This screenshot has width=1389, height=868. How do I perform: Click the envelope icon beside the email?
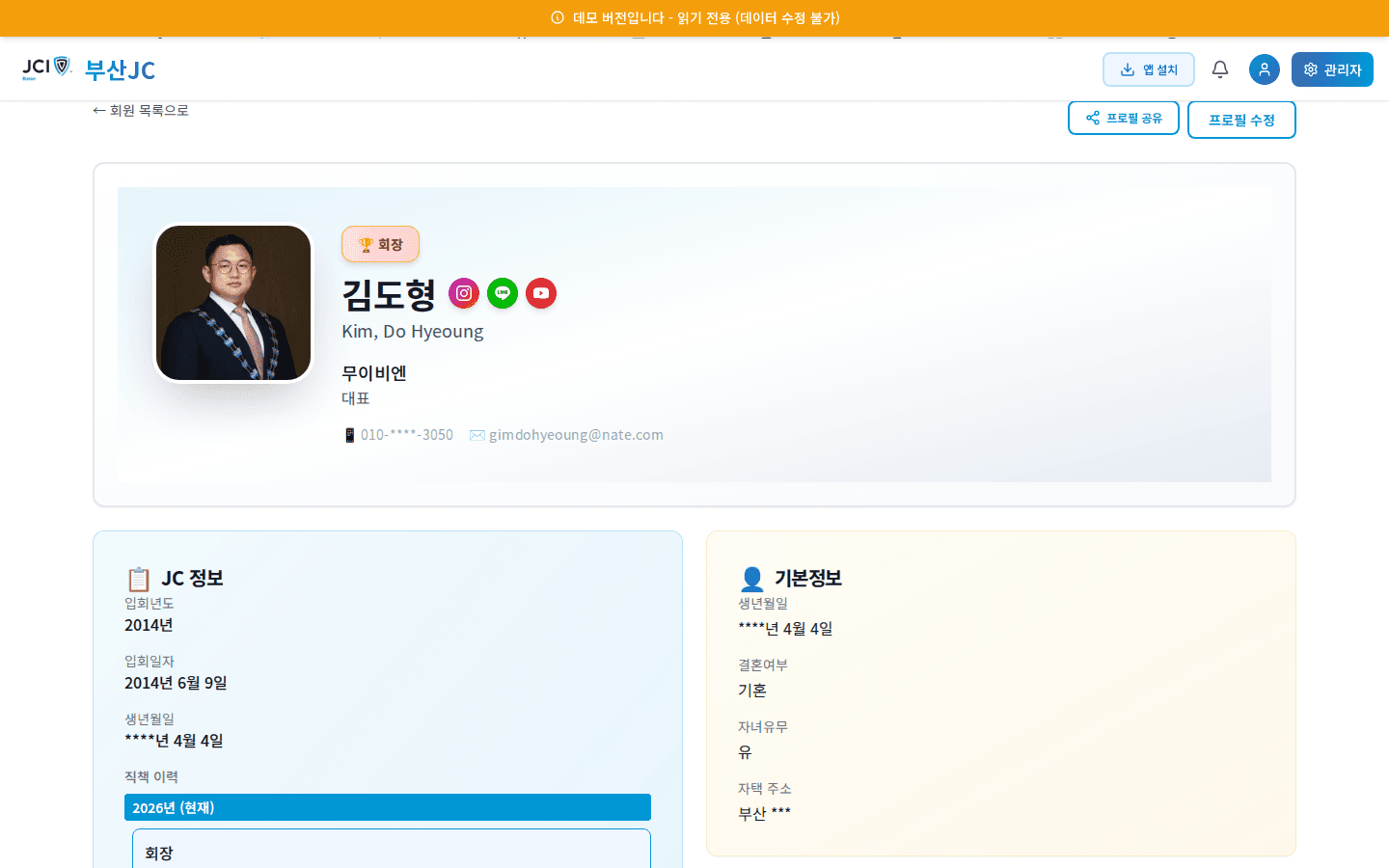coord(477,434)
